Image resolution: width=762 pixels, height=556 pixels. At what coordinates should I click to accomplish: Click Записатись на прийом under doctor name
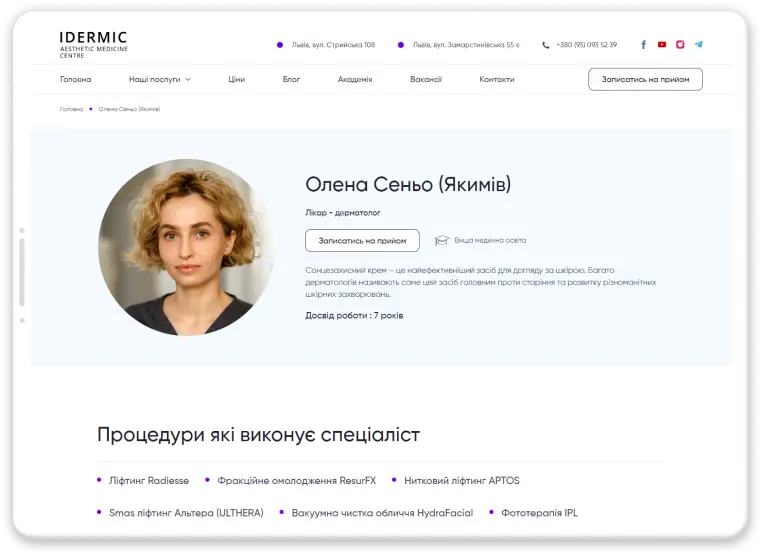[x=362, y=240]
